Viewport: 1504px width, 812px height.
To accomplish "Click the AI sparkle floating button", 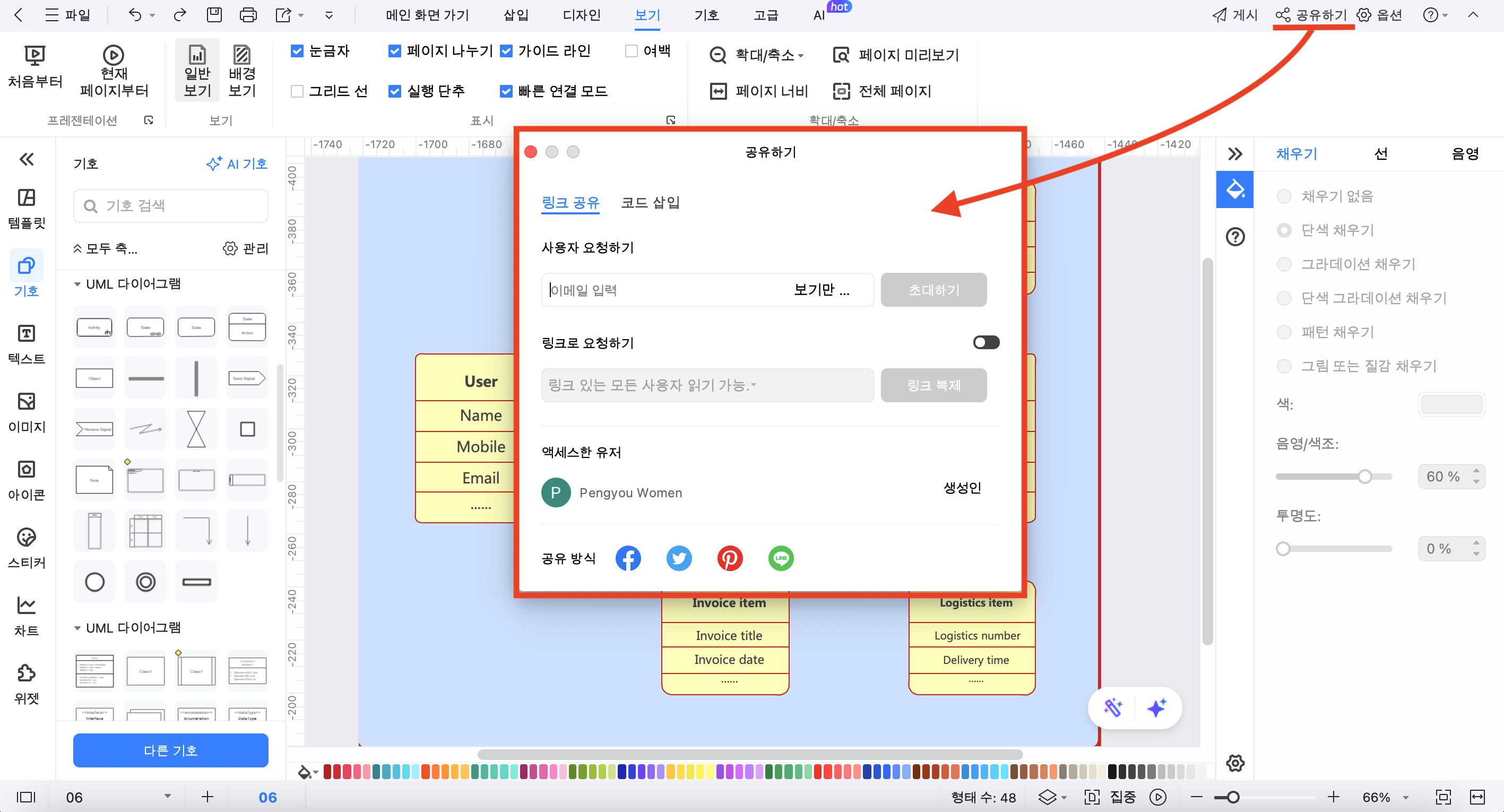I will 1156,707.
